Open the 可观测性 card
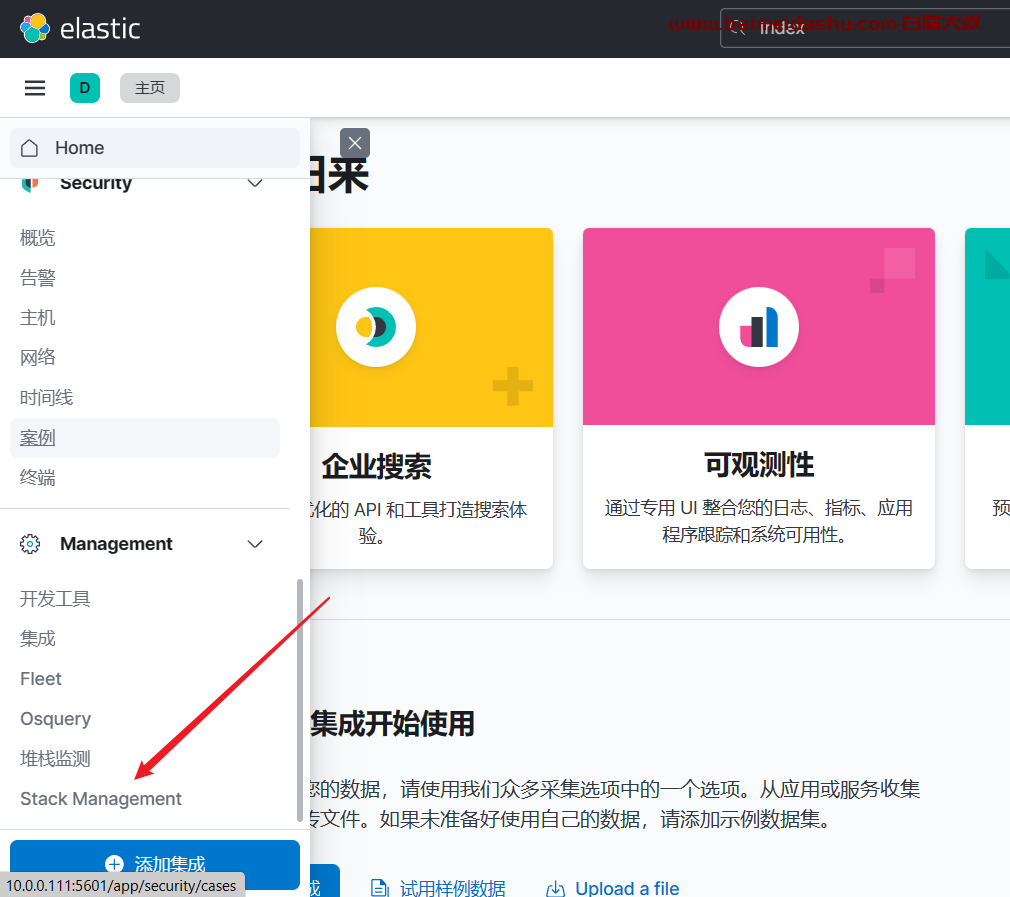 tap(759, 398)
